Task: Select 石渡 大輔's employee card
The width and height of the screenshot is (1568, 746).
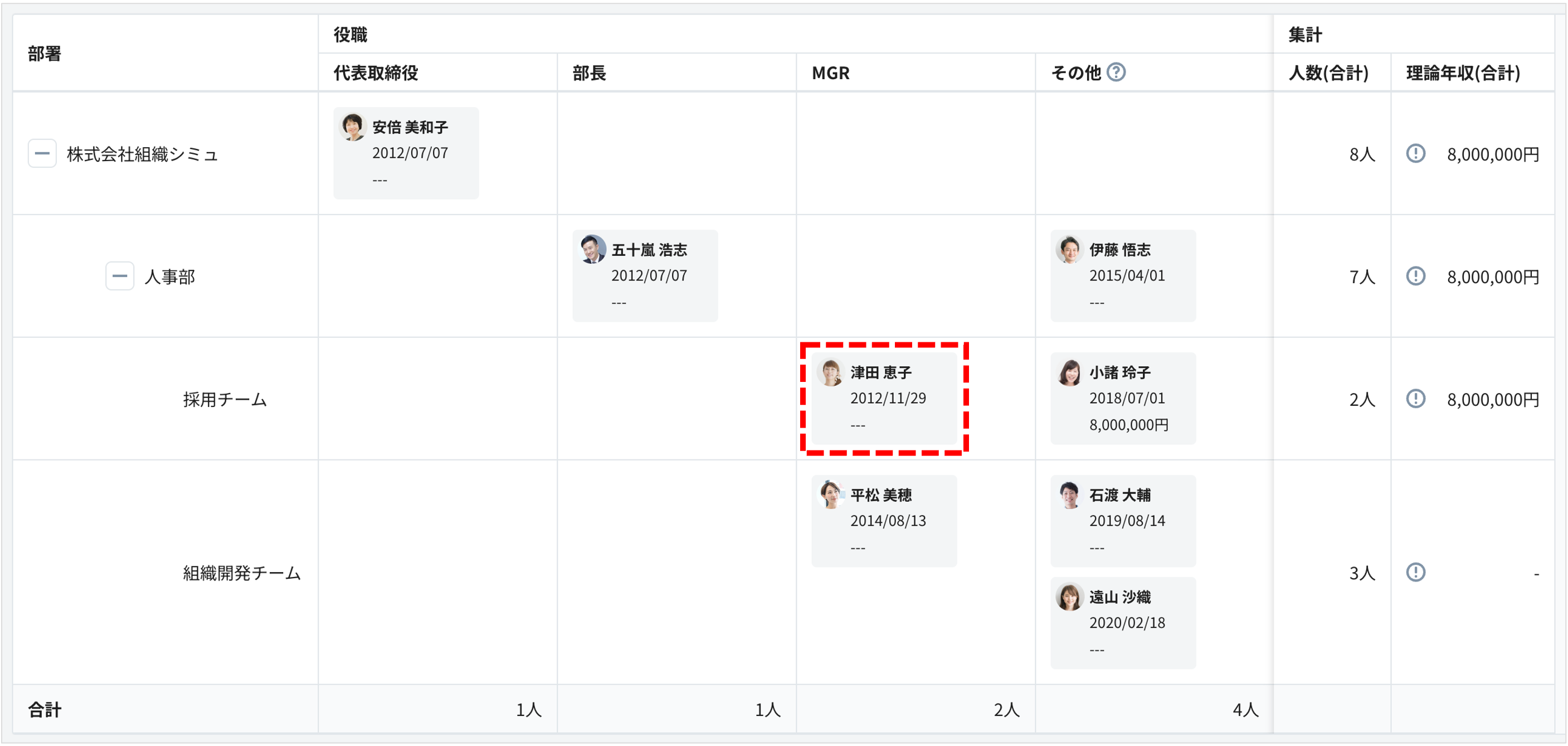Action: click(1123, 521)
